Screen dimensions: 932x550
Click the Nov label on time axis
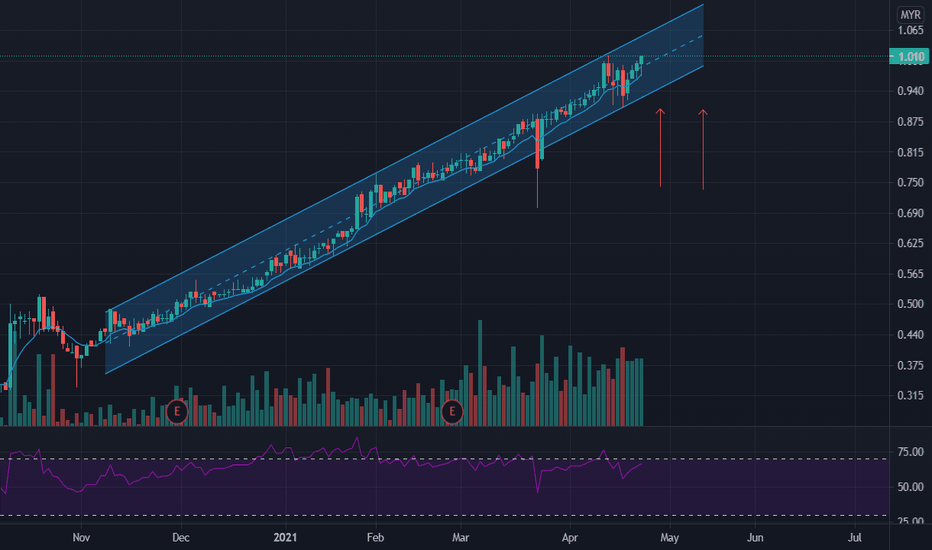pyautogui.click(x=81, y=538)
